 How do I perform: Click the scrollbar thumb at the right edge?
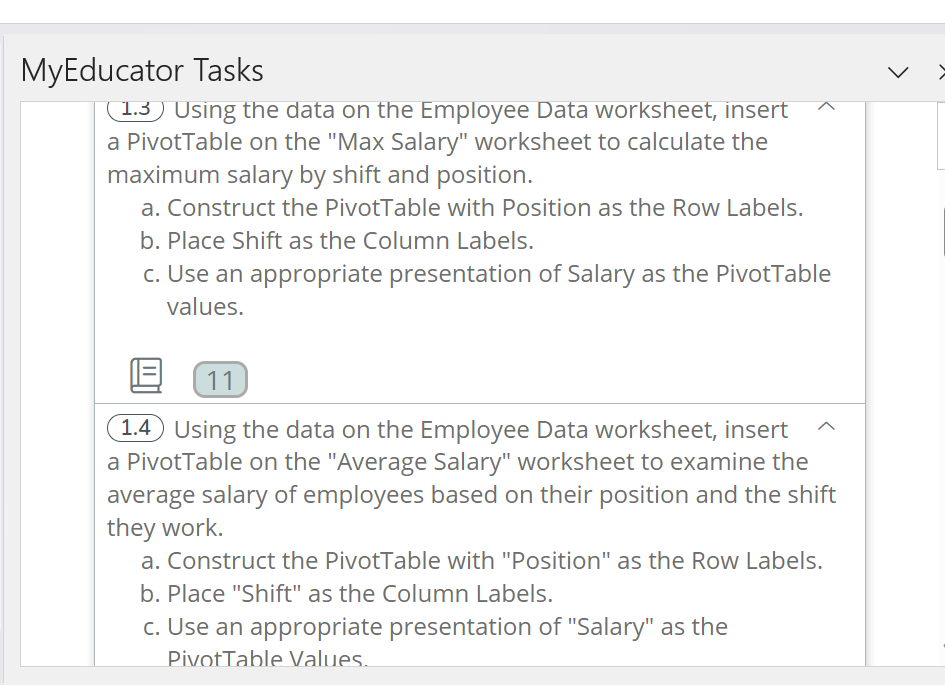coord(942,232)
